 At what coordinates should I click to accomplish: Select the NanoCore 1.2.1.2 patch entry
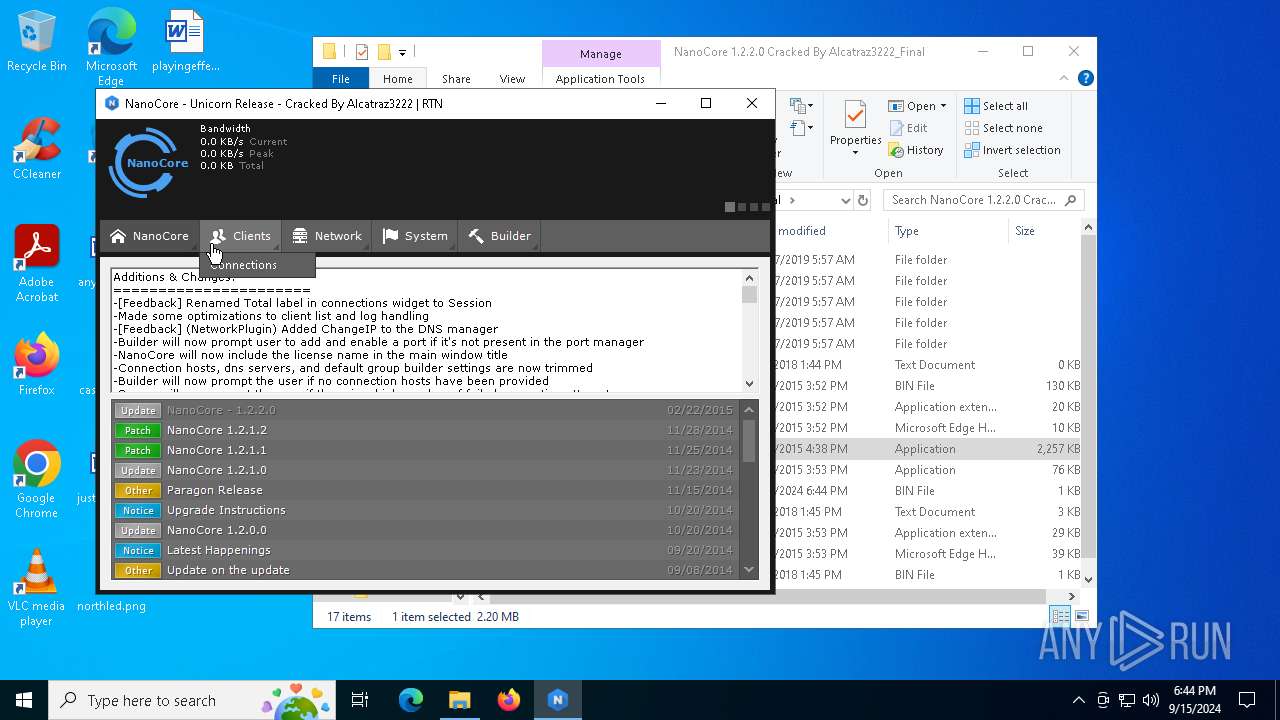426,430
